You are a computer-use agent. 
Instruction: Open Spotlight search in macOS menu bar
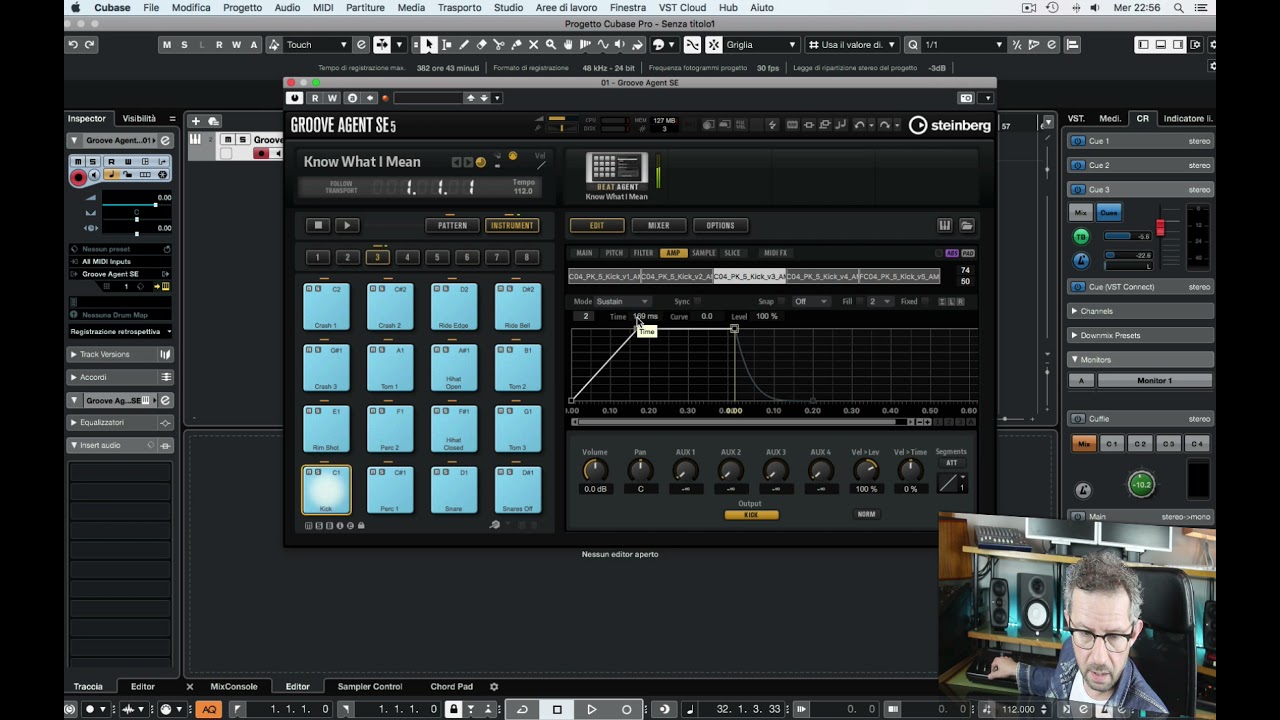tap(1179, 8)
